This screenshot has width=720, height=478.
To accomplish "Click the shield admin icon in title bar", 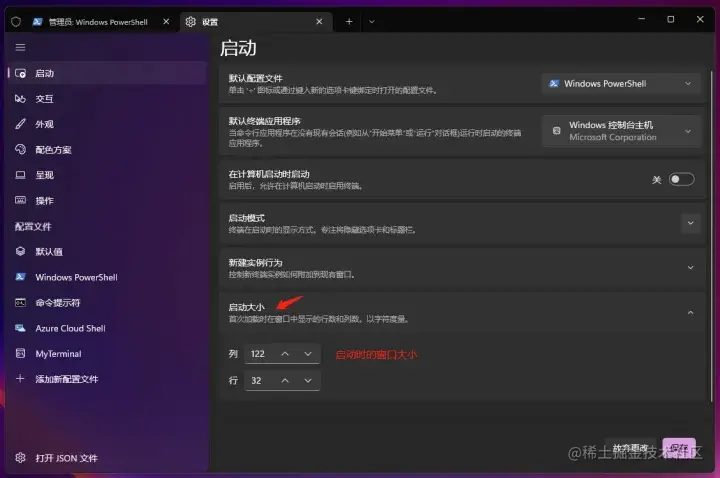I will 16,22.
